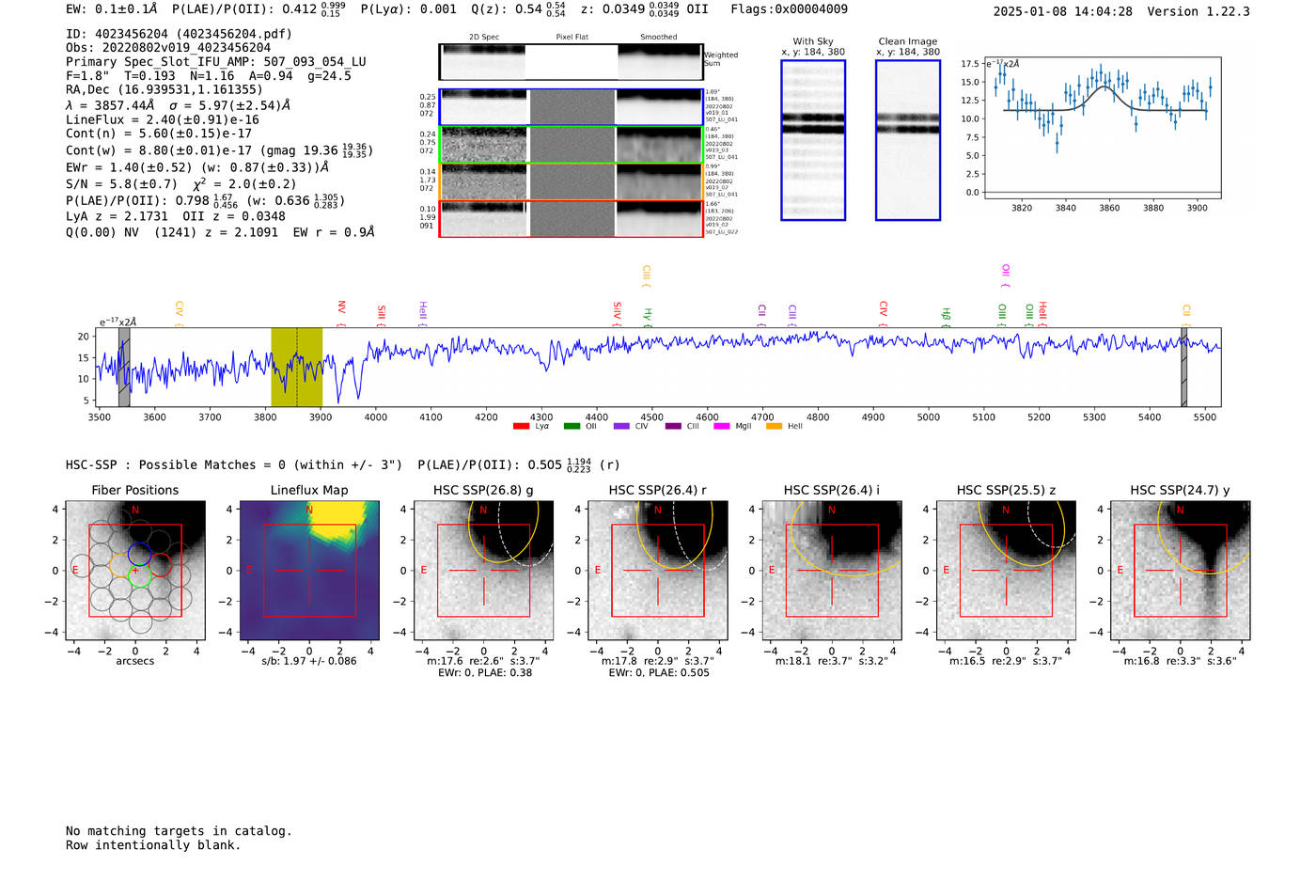Select the HSC SSP(24.7) y cutout
1316x896 pixels.
coord(1181,571)
